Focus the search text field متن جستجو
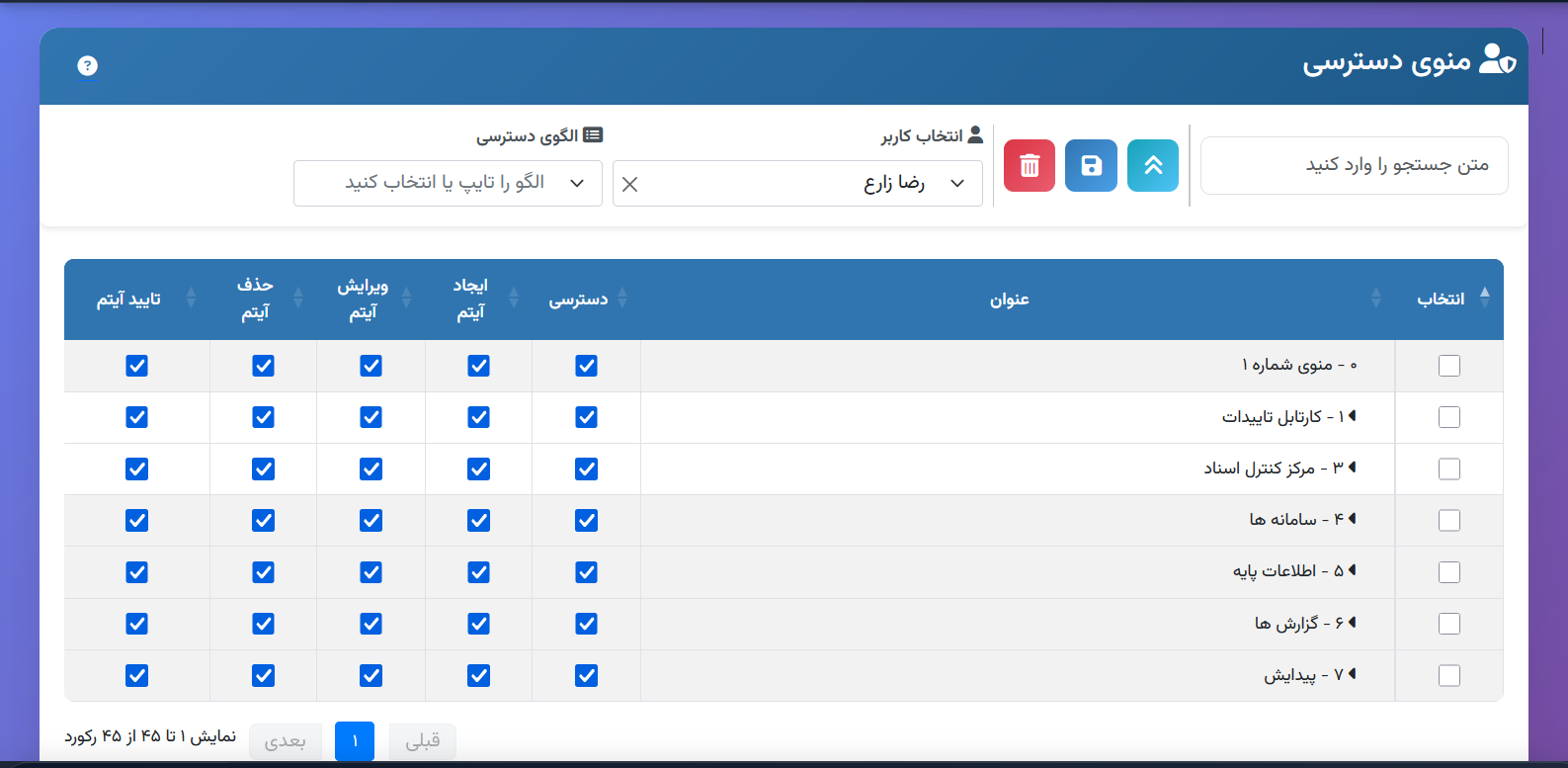Screen dimensions: 1568x768 (1354, 165)
